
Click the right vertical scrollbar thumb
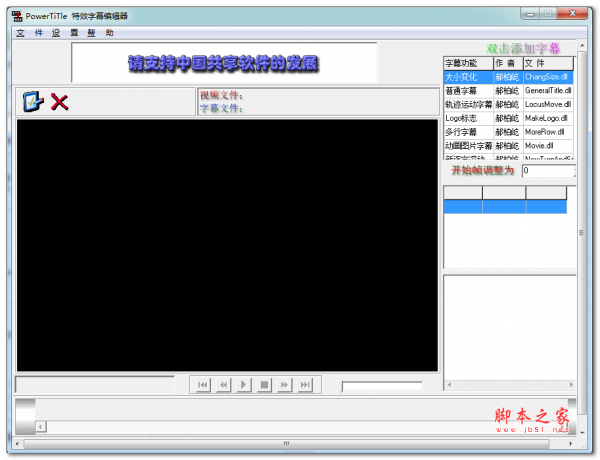coord(582,233)
